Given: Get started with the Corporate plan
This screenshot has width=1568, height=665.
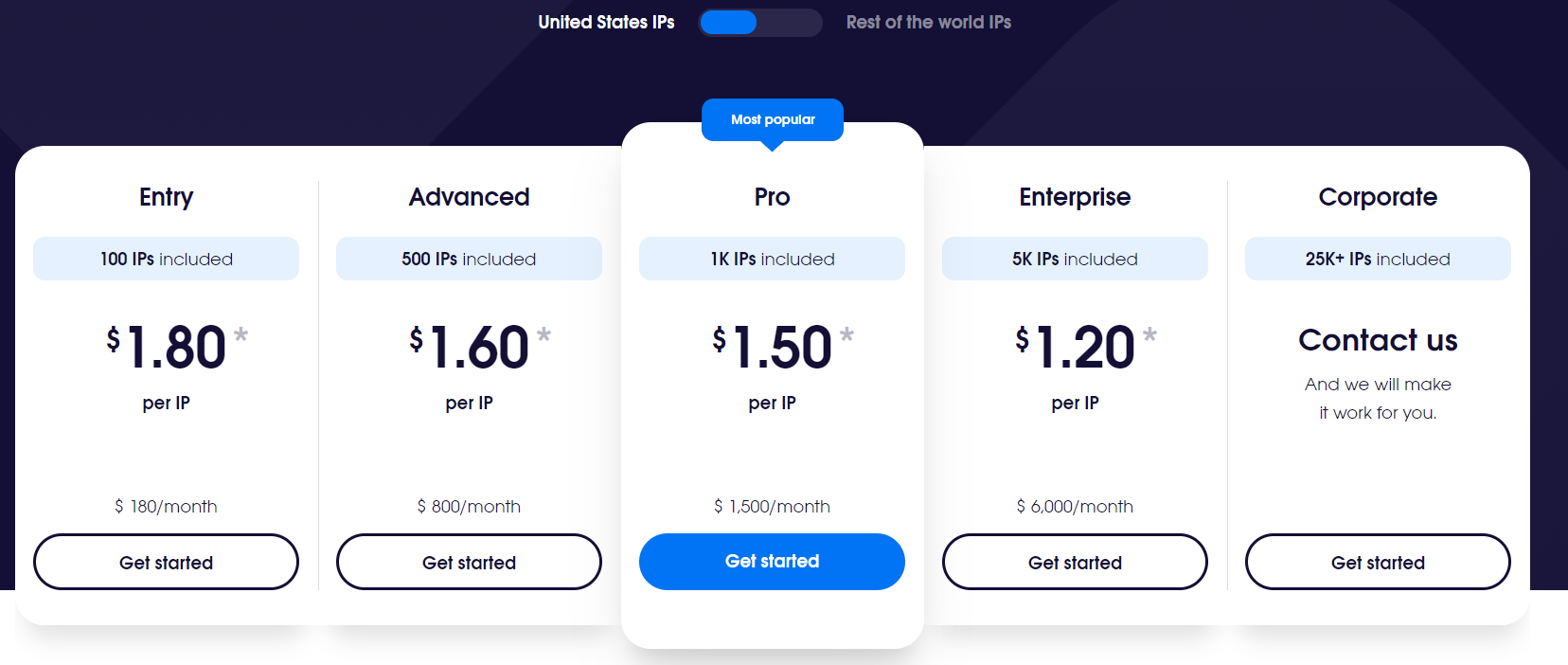Looking at the screenshot, I should (1378, 561).
